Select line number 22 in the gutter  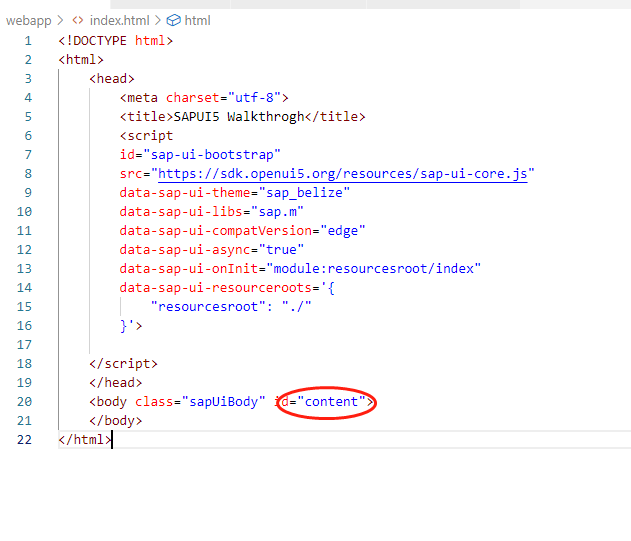(x=24, y=440)
